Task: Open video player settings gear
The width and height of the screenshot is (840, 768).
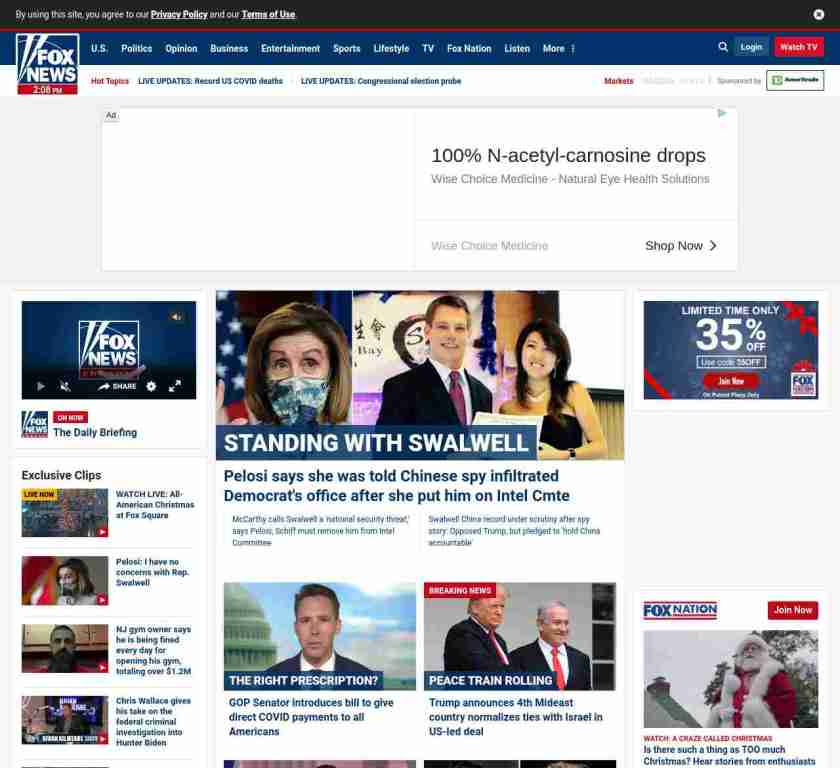Action: (x=151, y=386)
